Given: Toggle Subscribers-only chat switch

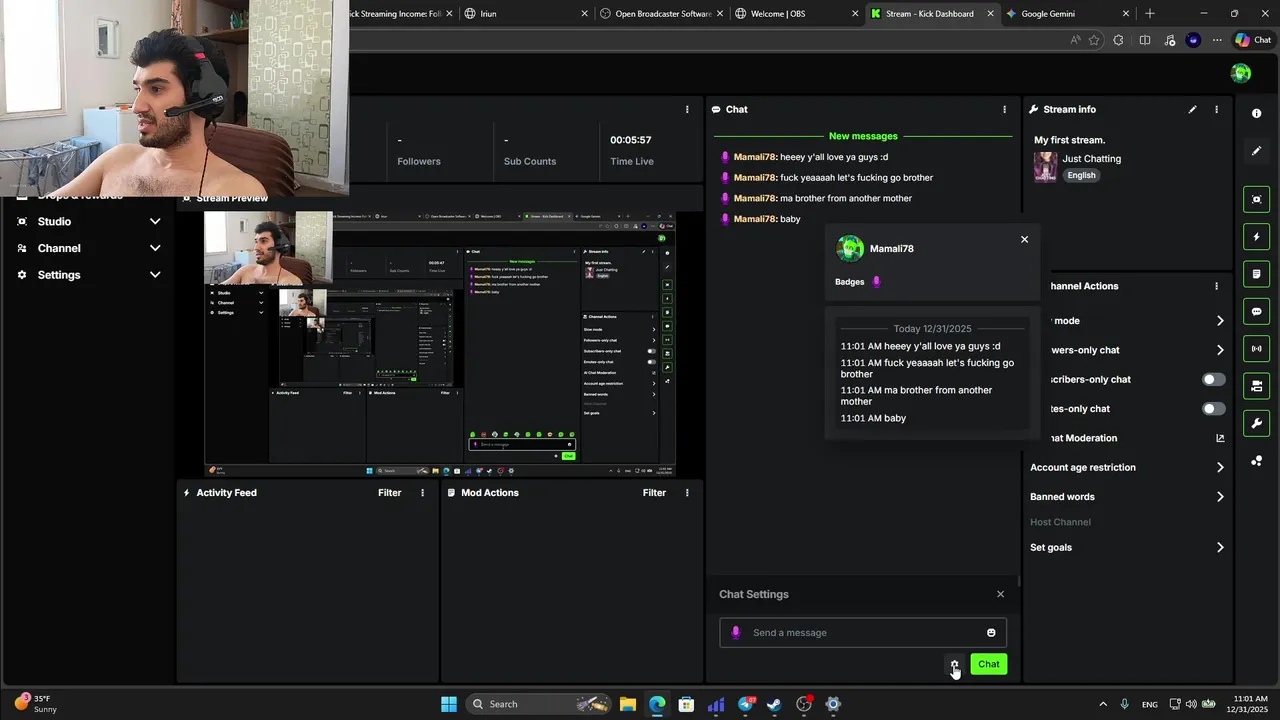Looking at the screenshot, I should pyautogui.click(x=1213, y=379).
